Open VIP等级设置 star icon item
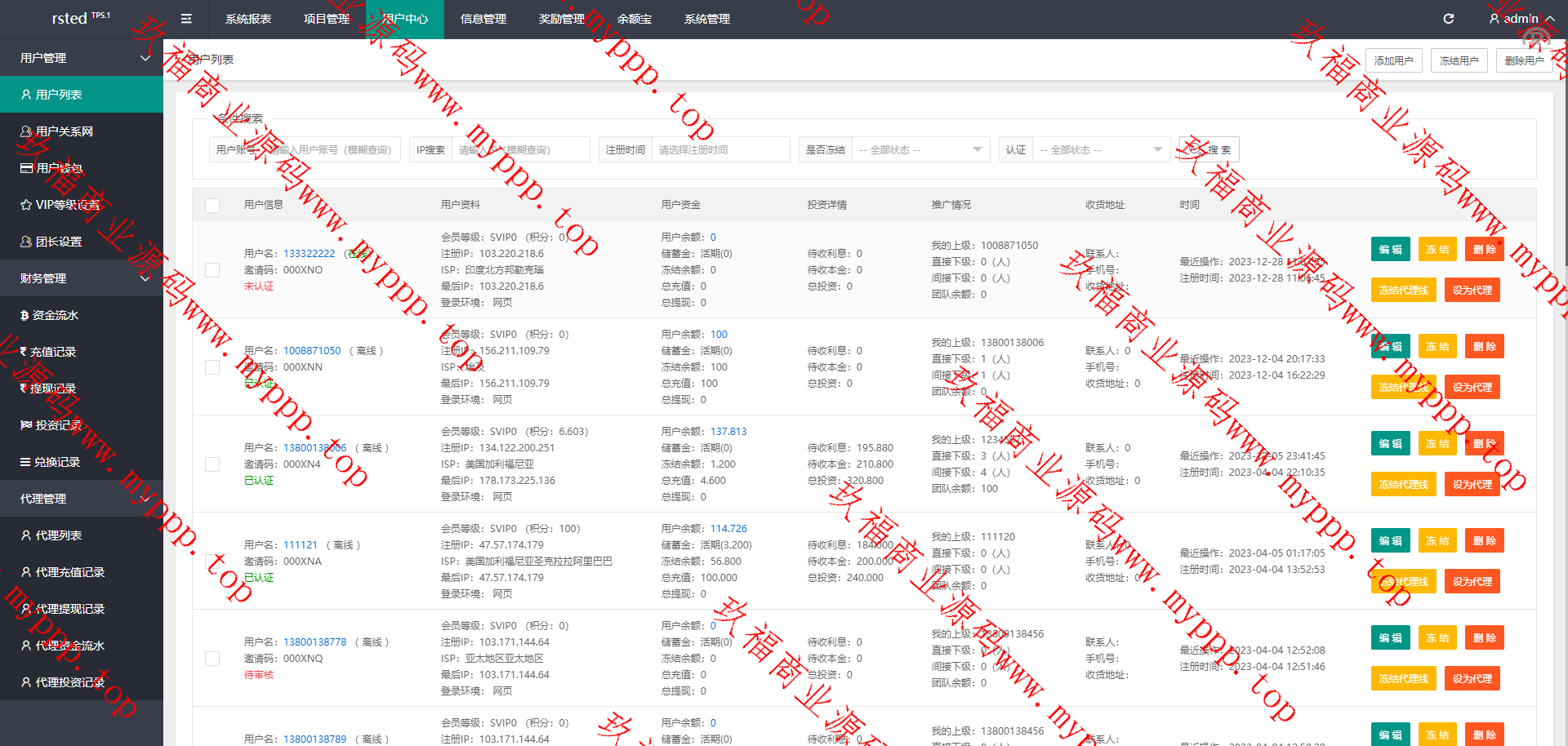Image resolution: width=1568 pixels, height=746 pixels. pos(26,205)
